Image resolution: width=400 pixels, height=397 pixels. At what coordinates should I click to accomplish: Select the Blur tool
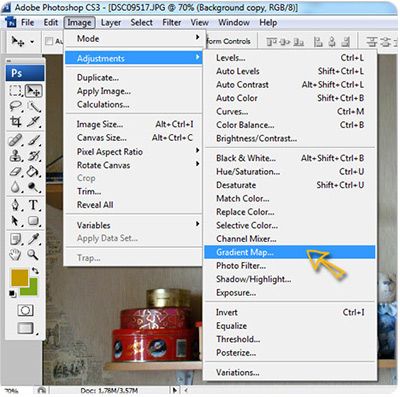15,187
